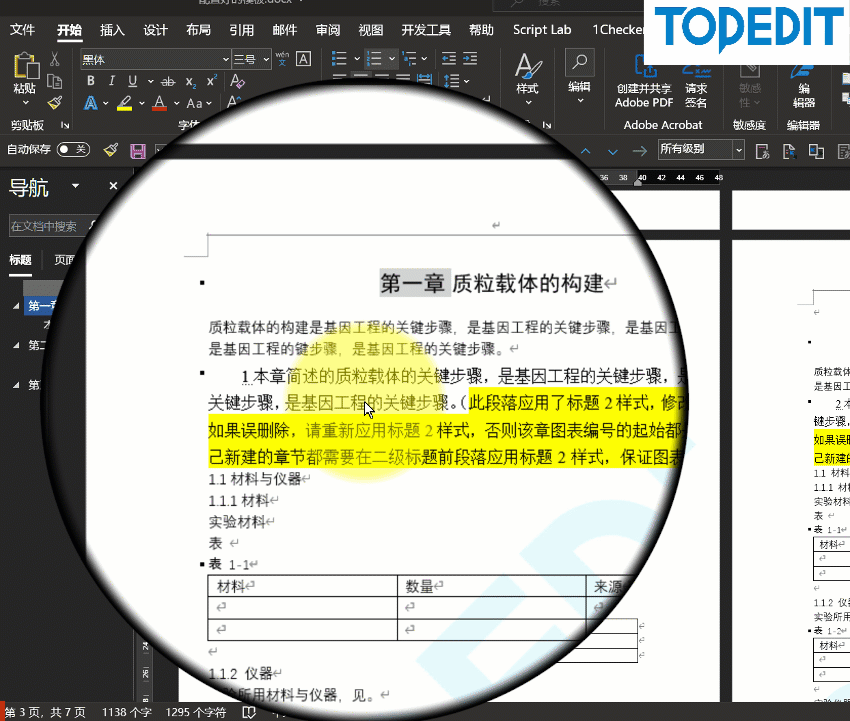The width and height of the screenshot is (850, 721).
Task: Click word count '1138 个字' in status bar
Action: 127,712
